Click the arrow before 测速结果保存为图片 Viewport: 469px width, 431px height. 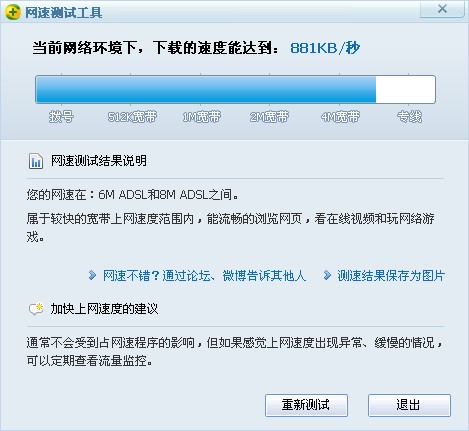point(327,275)
